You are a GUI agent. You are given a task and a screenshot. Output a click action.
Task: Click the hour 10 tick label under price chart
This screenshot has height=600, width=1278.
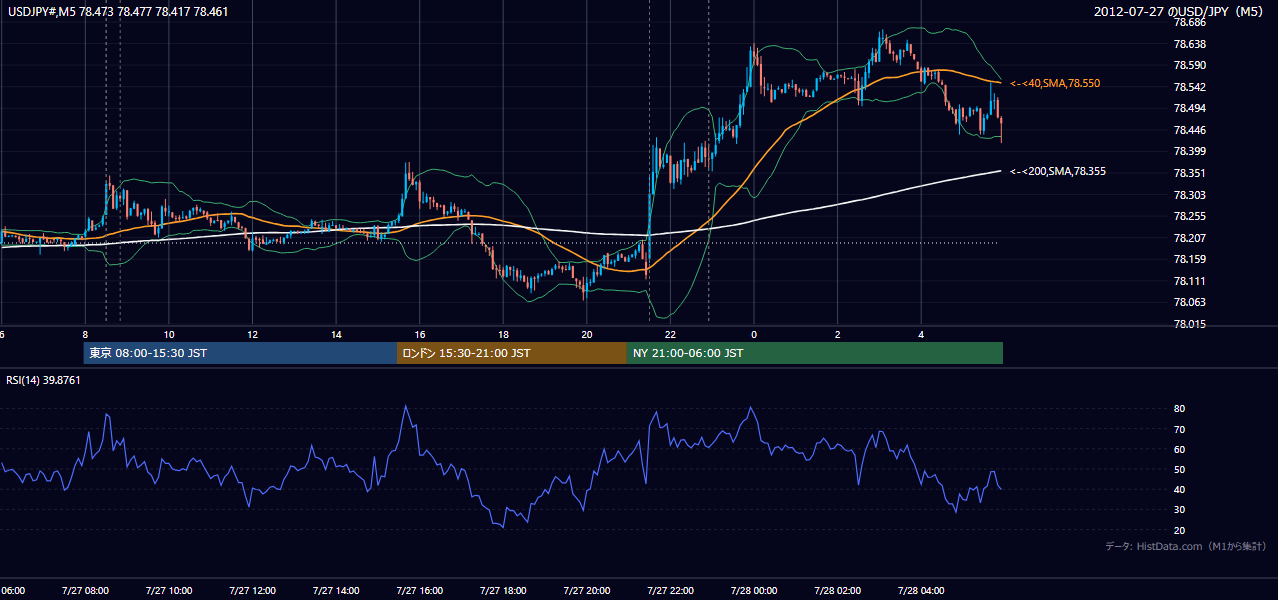point(169,334)
